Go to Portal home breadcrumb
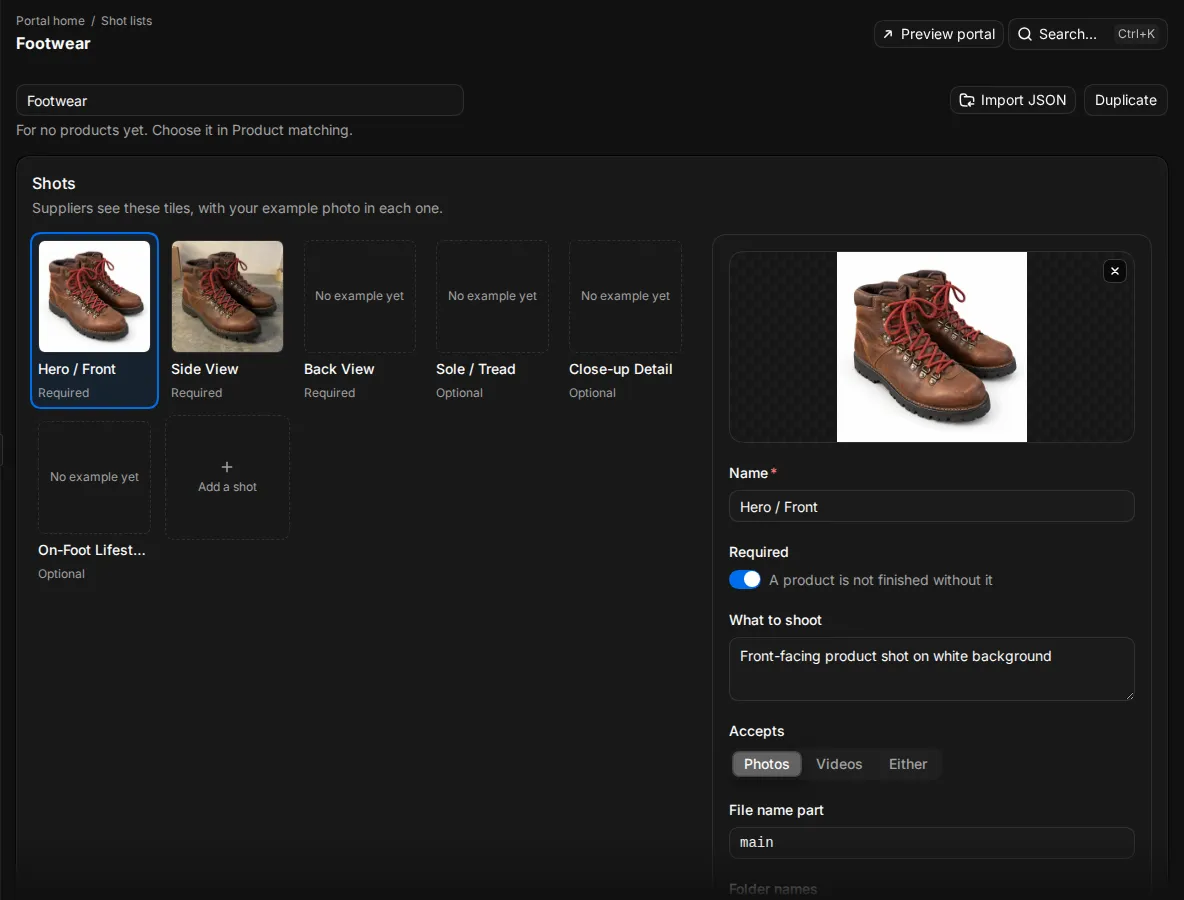Viewport: 1184px width, 900px height. click(50, 21)
